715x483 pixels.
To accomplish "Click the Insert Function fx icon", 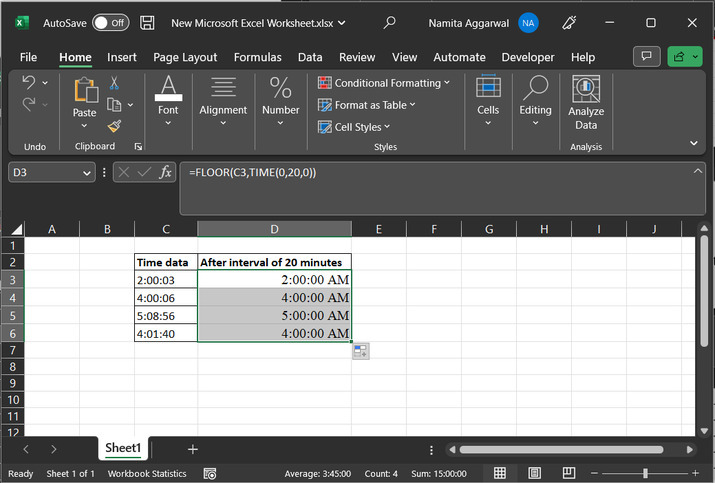I will 166,172.
